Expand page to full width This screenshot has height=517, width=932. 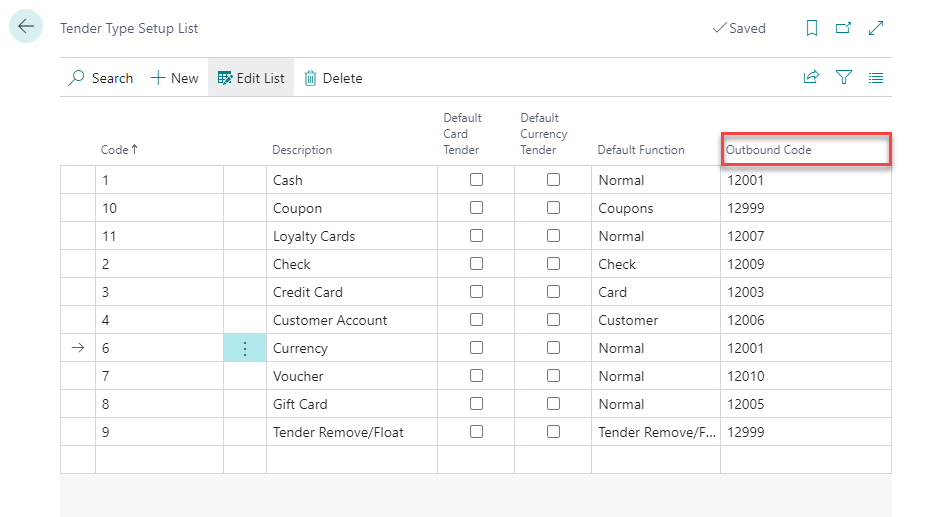click(x=876, y=28)
